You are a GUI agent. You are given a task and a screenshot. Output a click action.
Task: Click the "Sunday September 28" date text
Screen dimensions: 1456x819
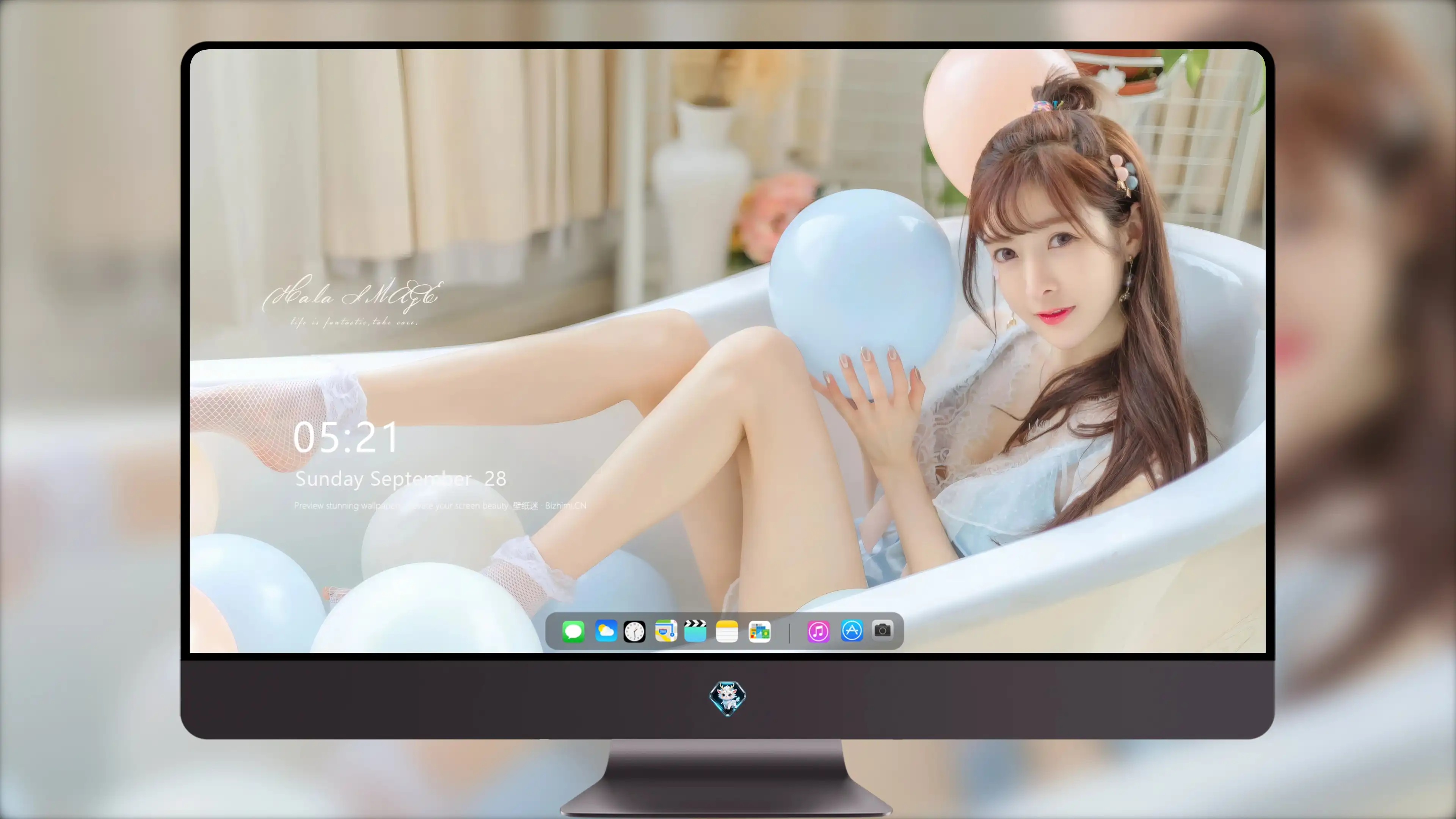[401, 479]
